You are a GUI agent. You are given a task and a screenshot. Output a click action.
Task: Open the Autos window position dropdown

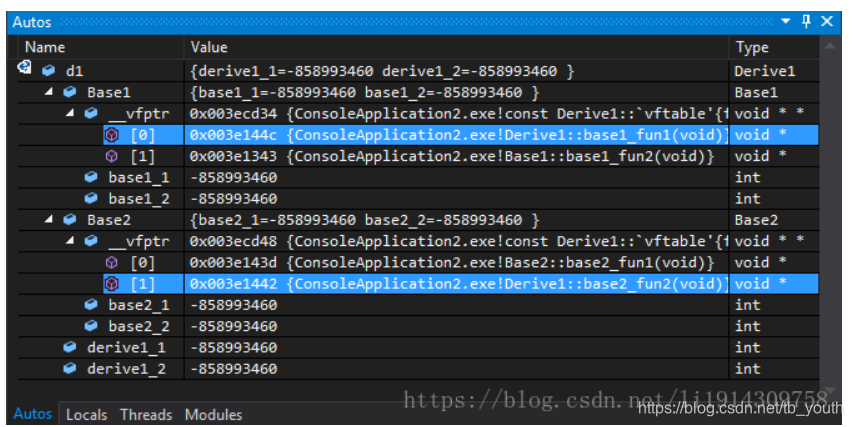(x=786, y=22)
